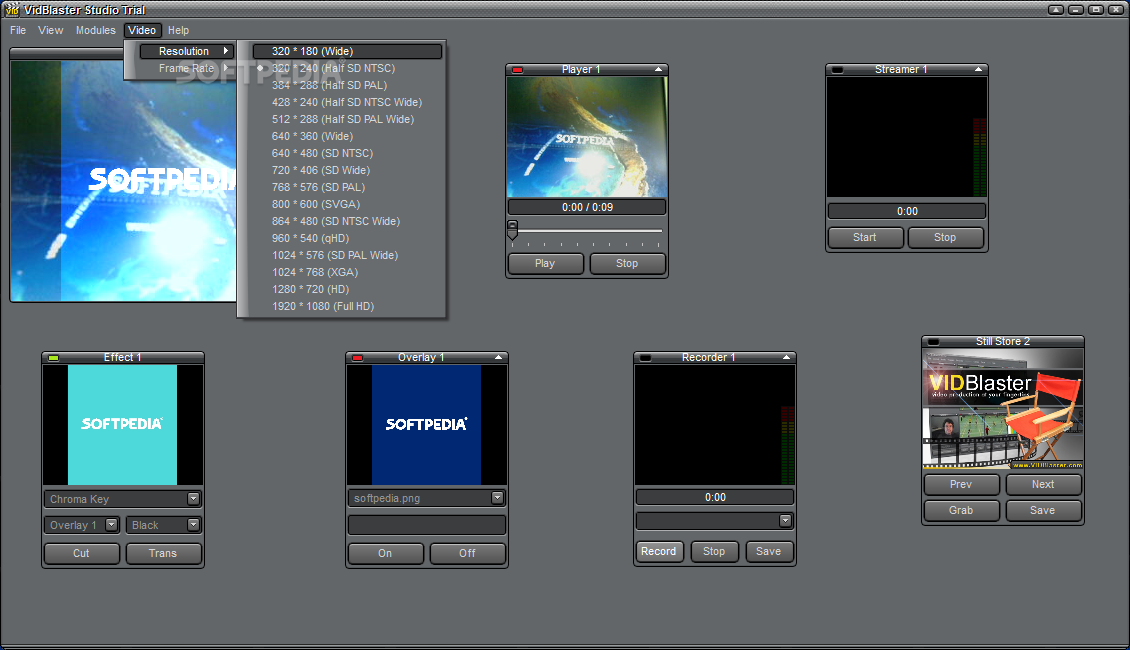The image size is (1130, 650).
Task: Save the still in Still Store 2
Action: click(x=1044, y=510)
